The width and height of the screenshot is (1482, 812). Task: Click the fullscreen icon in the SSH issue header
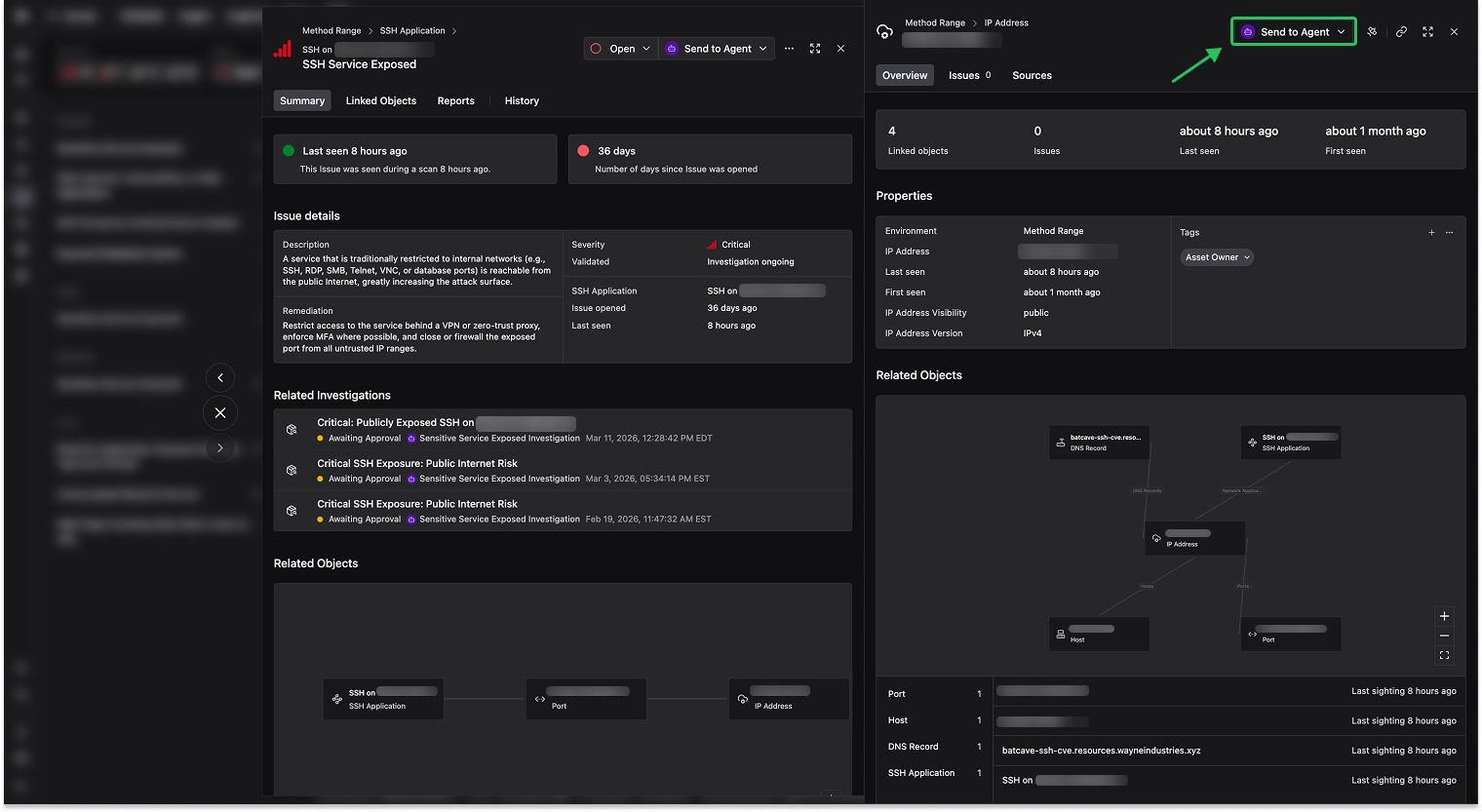click(x=815, y=48)
